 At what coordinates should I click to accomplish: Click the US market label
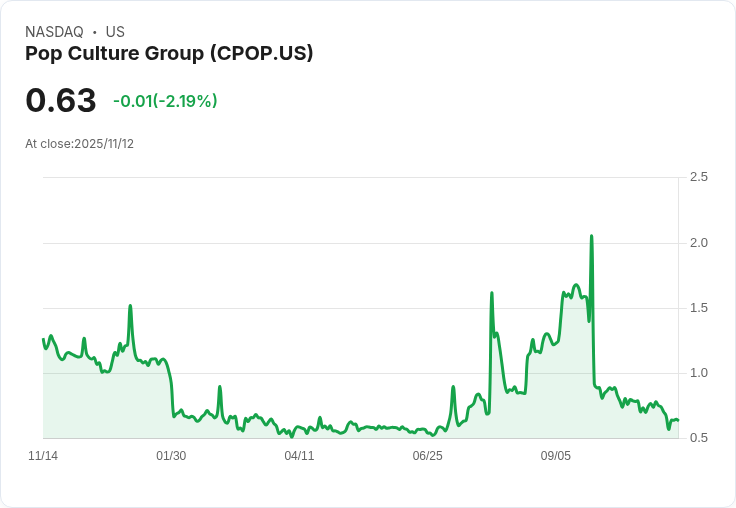pos(115,32)
